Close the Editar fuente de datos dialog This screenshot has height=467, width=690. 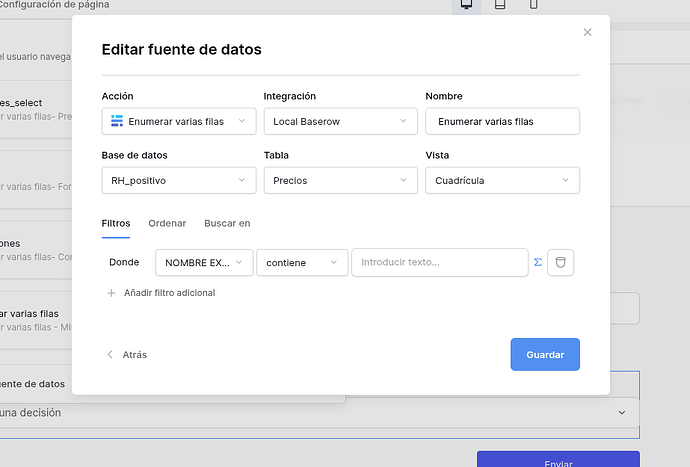click(x=587, y=32)
